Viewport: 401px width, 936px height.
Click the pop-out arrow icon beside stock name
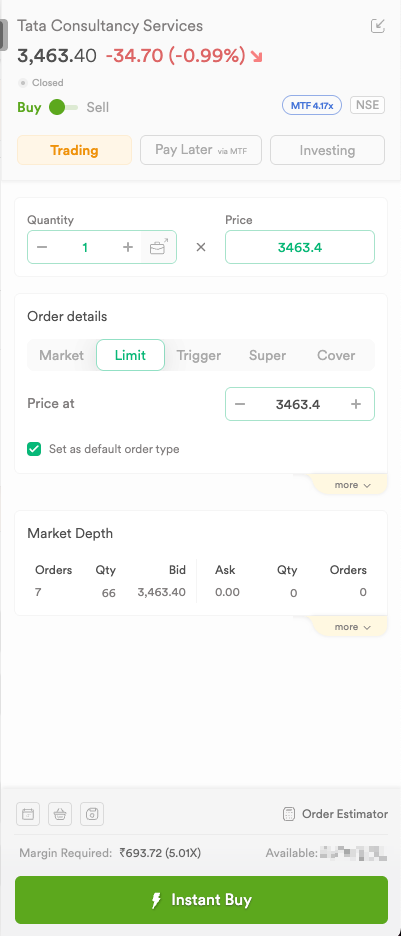click(378, 26)
